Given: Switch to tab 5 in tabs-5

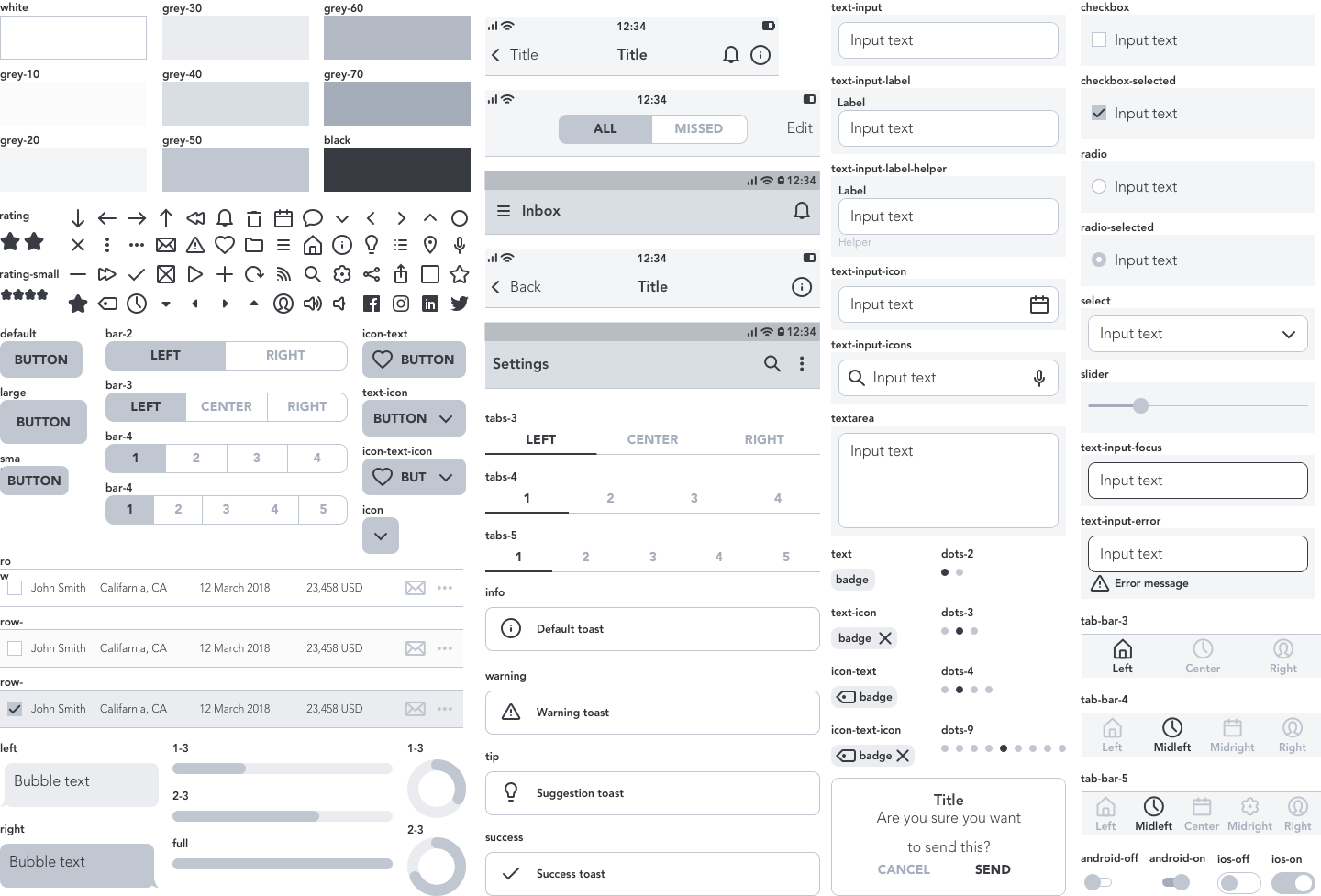Looking at the screenshot, I should click(x=786, y=557).
